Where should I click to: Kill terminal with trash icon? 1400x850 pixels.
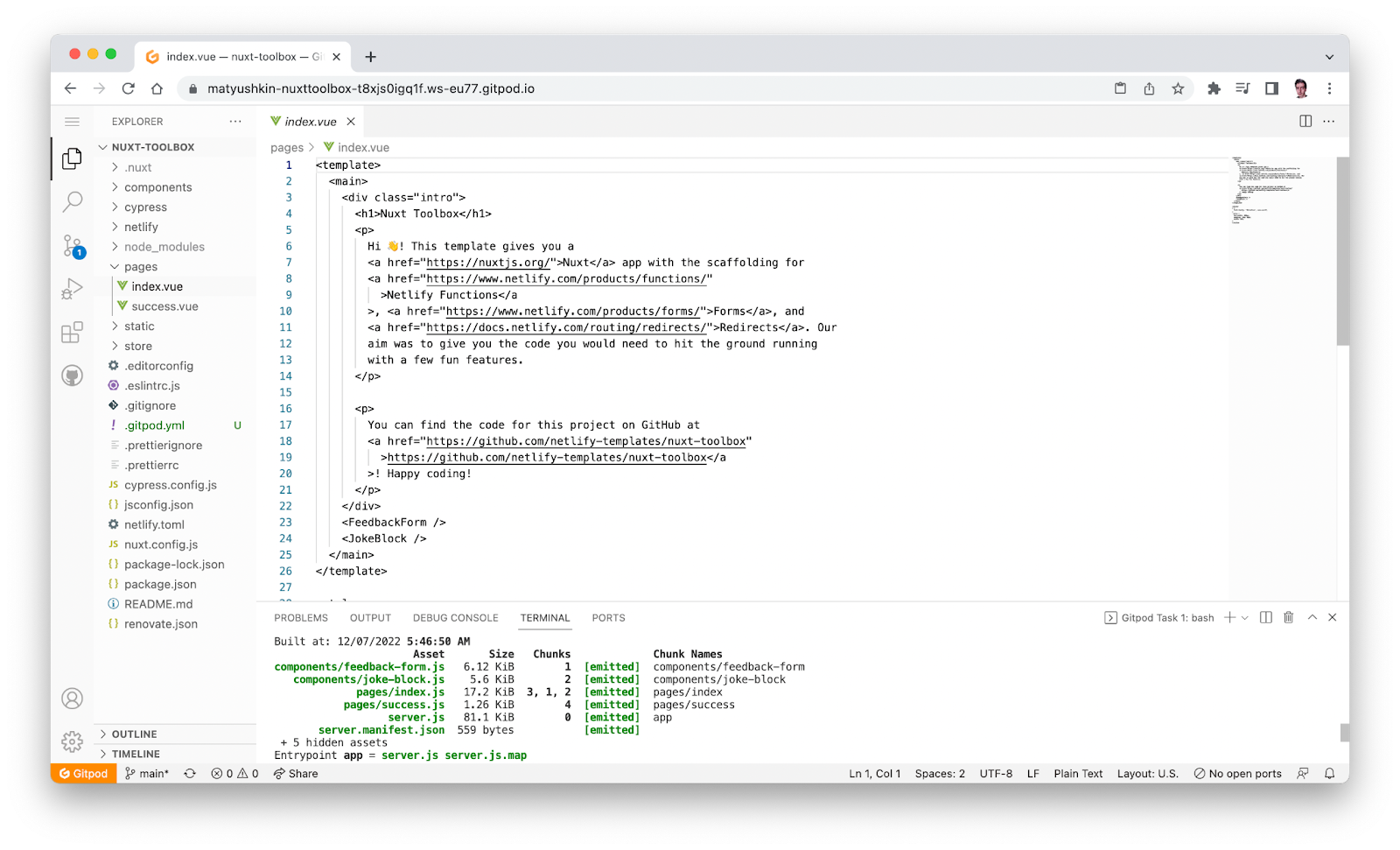coord(1289,618)
